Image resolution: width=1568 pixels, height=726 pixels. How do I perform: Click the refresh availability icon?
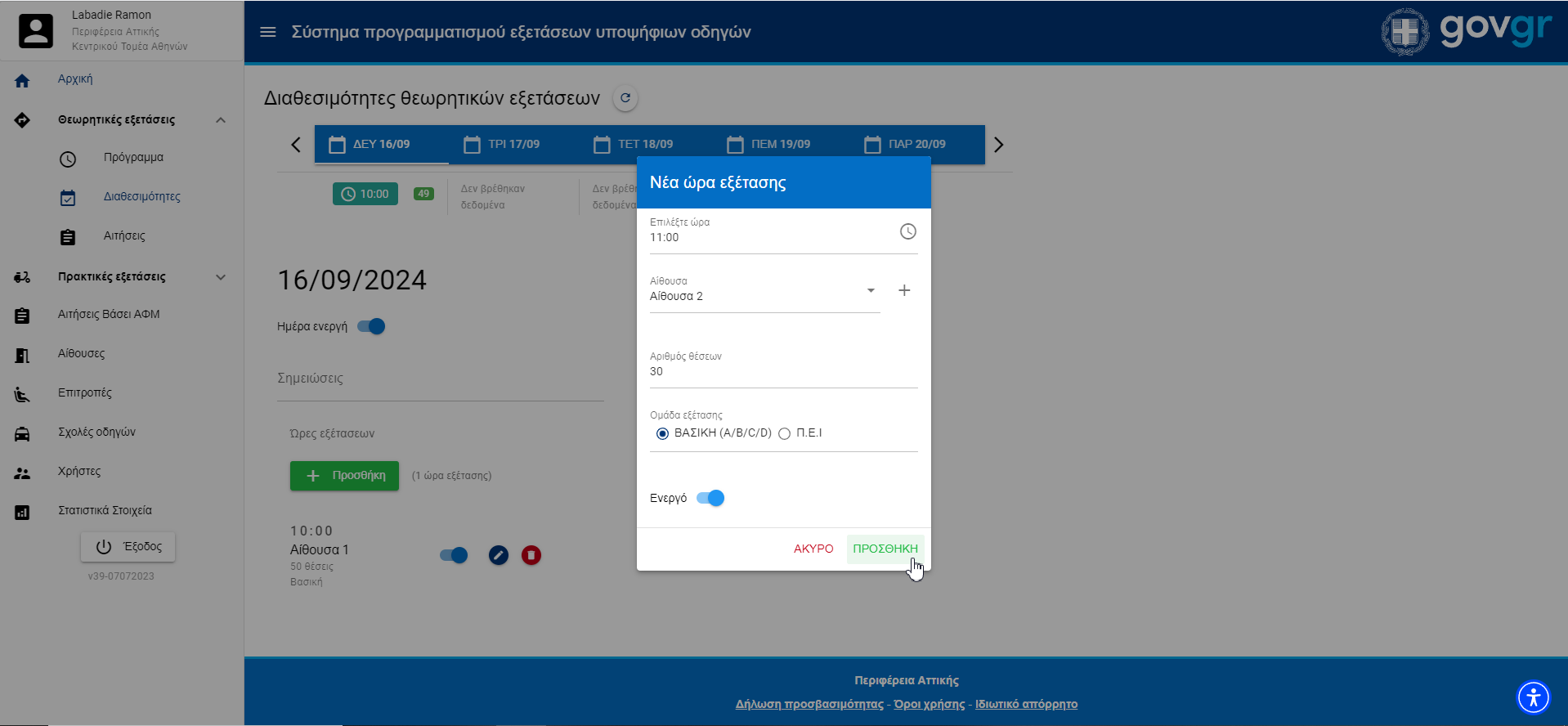(625, 98)
